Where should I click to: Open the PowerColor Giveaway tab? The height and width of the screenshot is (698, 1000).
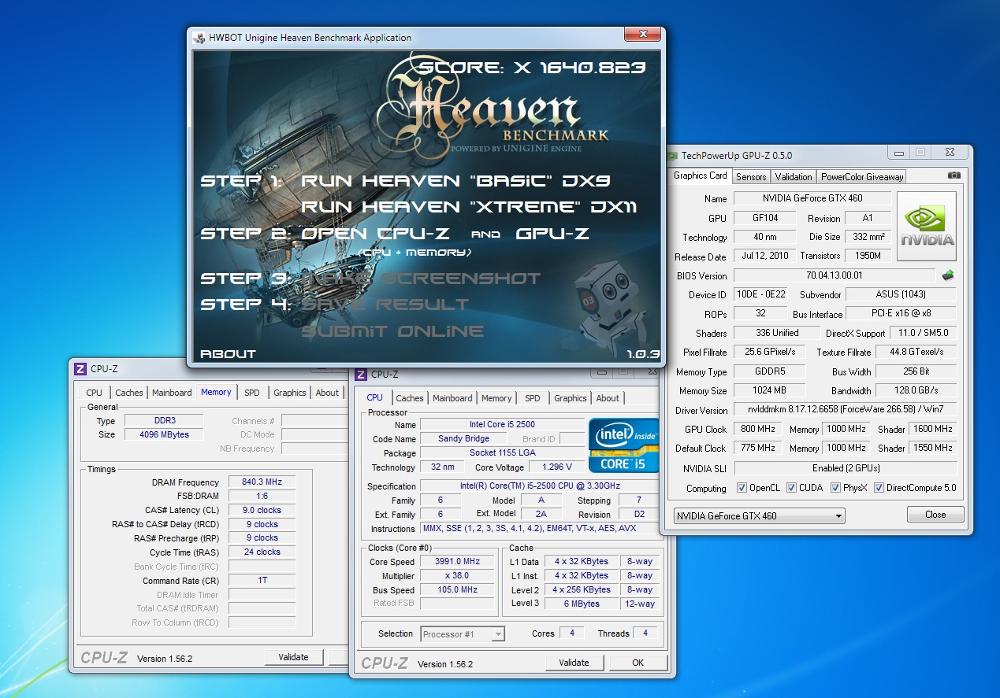[862, 177]
